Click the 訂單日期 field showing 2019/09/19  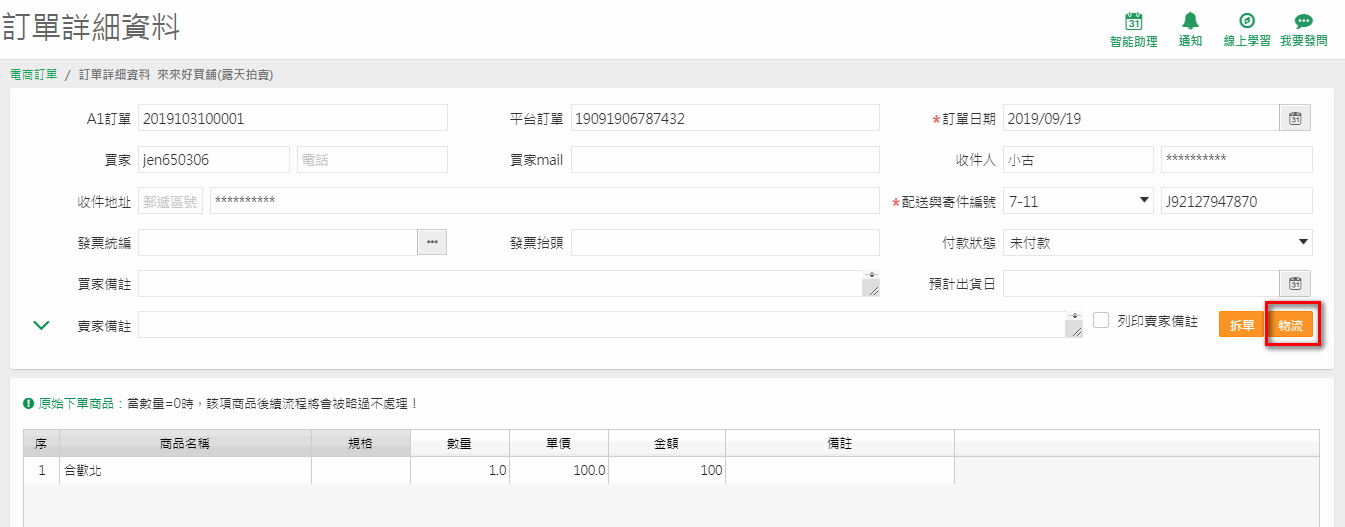[1141, 118]
